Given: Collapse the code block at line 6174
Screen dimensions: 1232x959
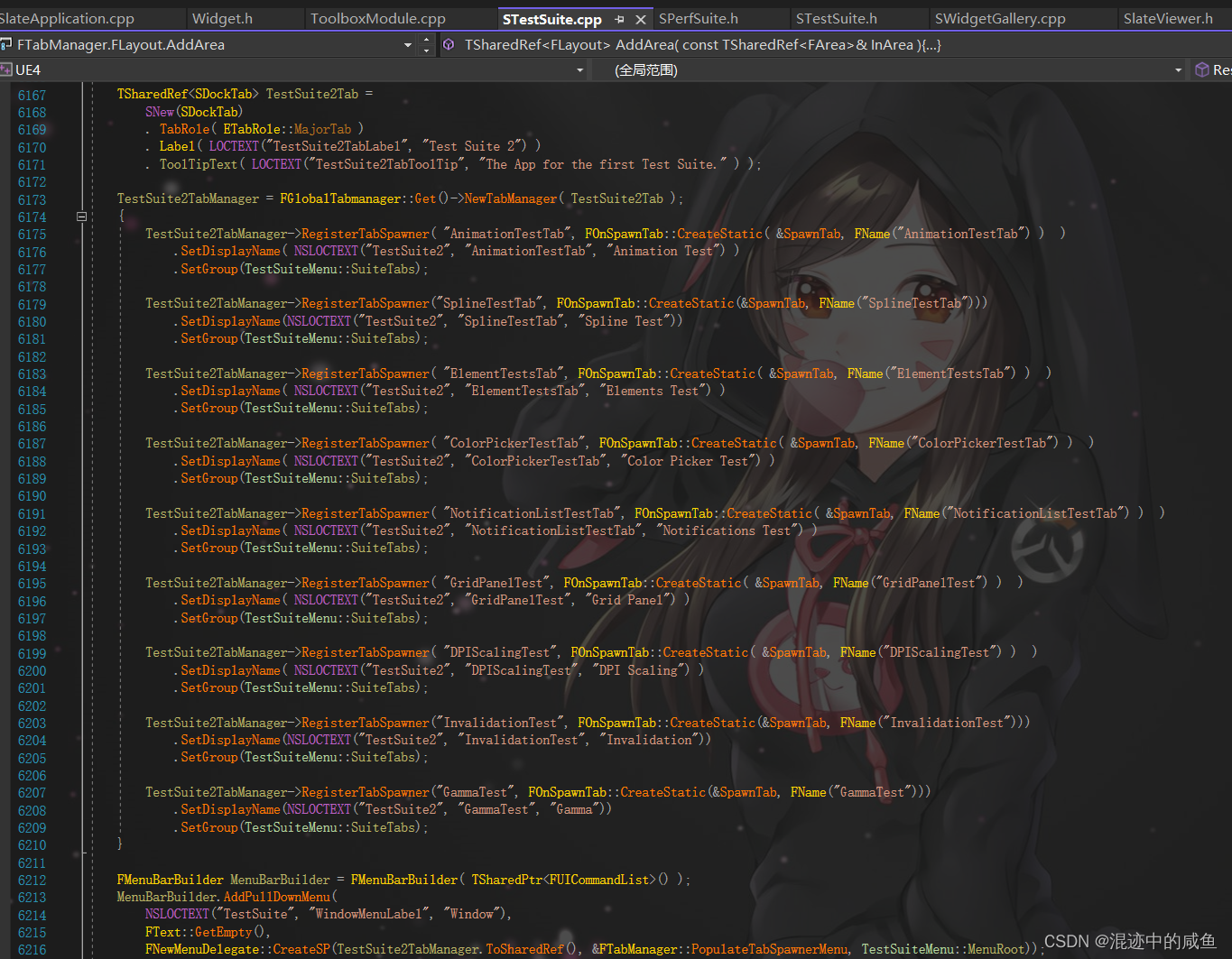Looking at the screenshot, I should point(81,217).
